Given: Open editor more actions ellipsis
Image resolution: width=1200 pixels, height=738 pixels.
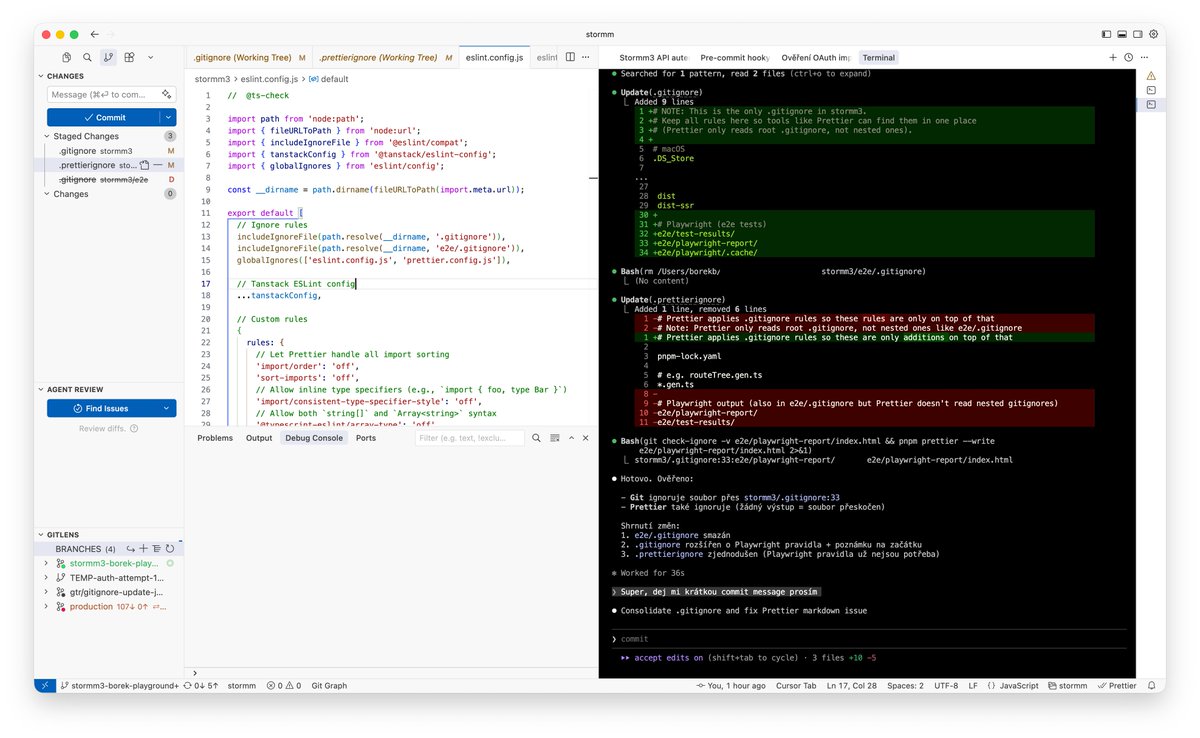Looking at the screenshot, I should (x=586, y=58).
